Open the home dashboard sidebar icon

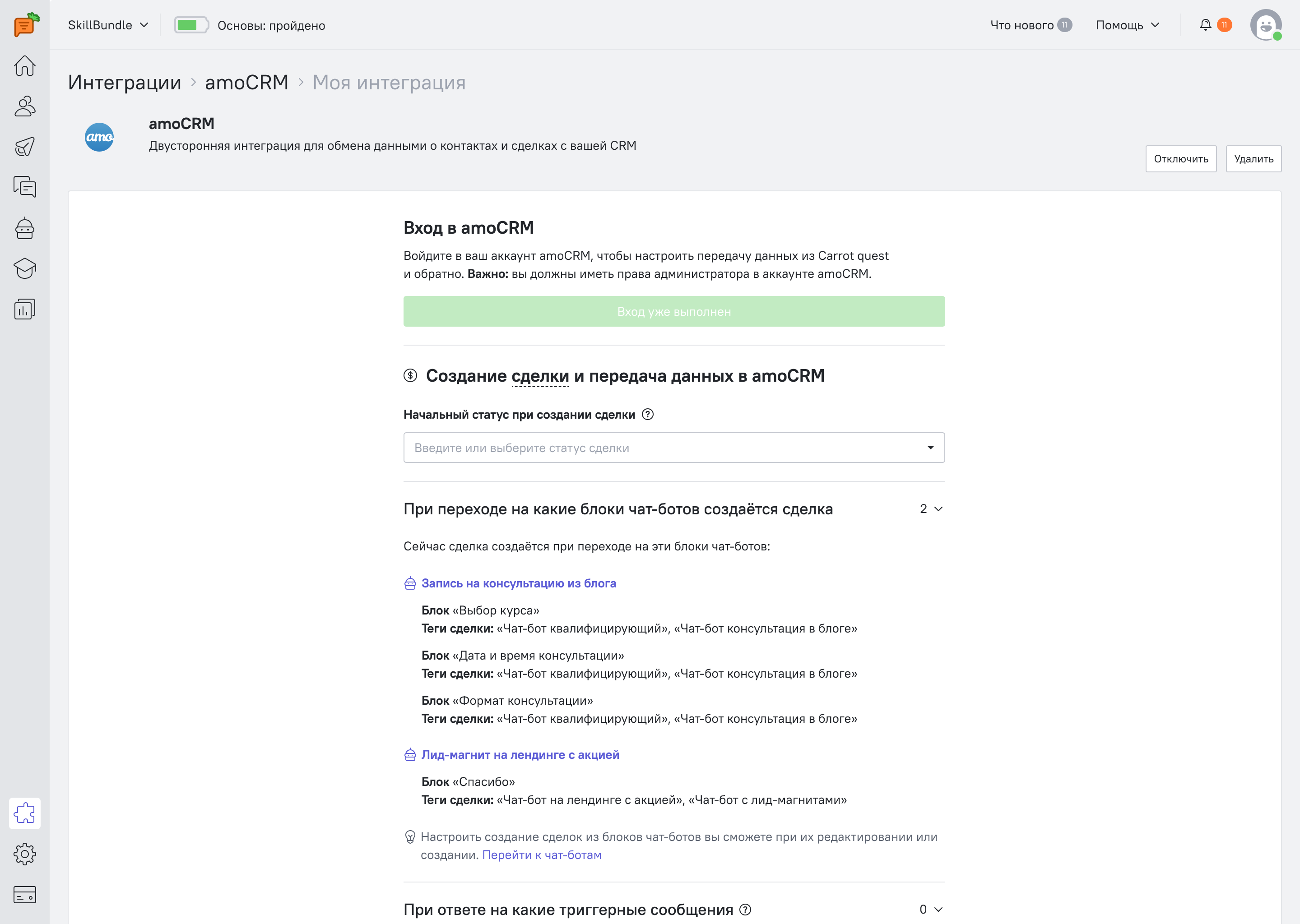(24, 65)
